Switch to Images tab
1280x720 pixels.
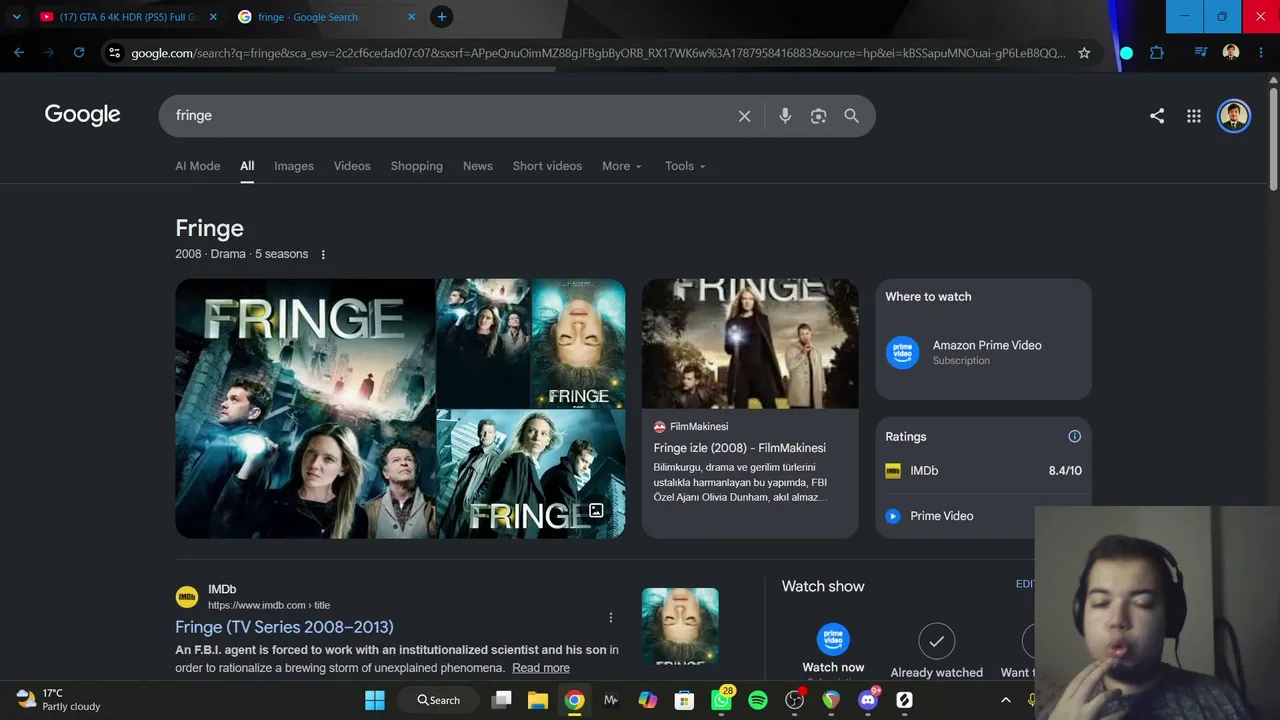click(294, 166)
